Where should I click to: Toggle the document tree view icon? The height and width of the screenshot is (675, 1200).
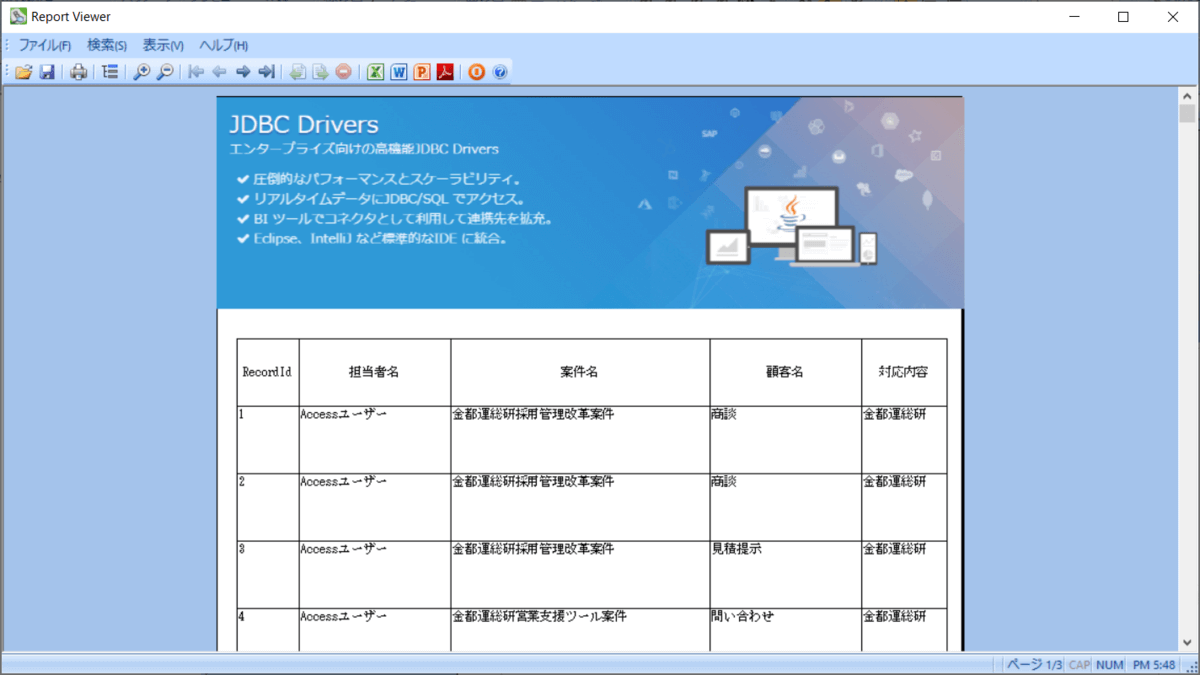pyautogui.click(x=110, y=72)
